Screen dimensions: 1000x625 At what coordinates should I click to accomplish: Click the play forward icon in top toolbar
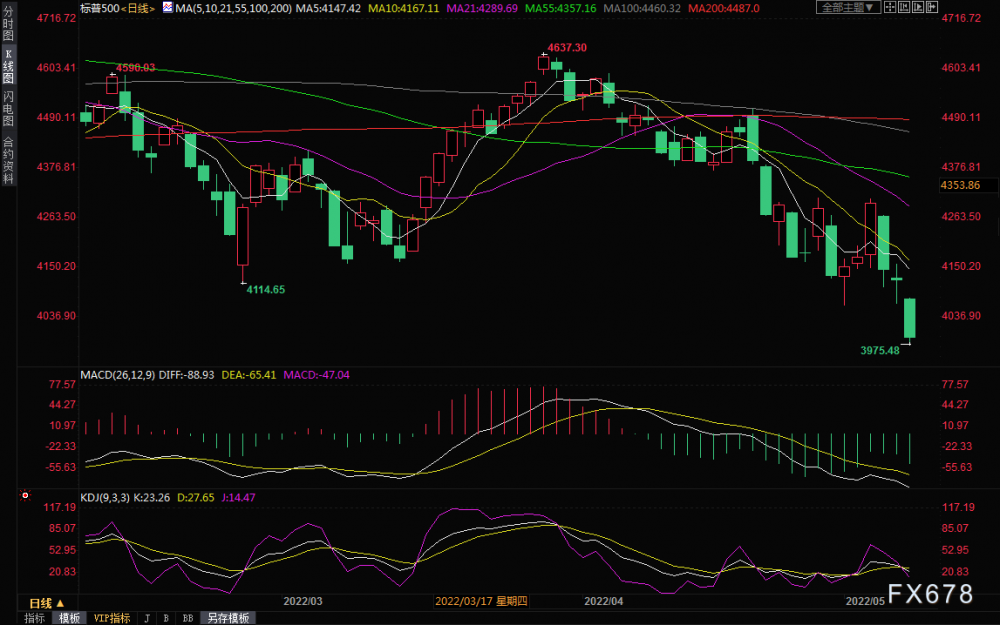[x=918, y=7]
